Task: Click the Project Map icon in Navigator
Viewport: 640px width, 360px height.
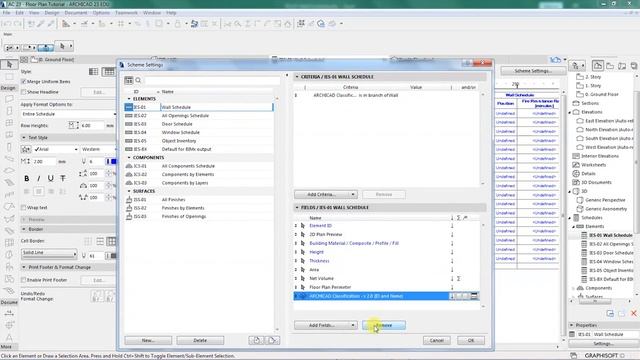Action: pos(598,65)
